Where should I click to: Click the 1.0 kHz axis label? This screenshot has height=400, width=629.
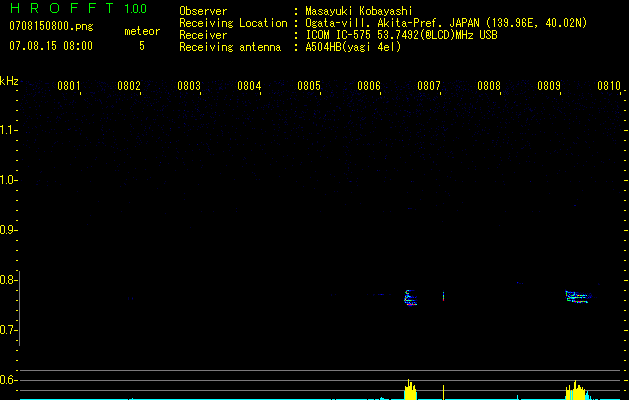[9, 180]
